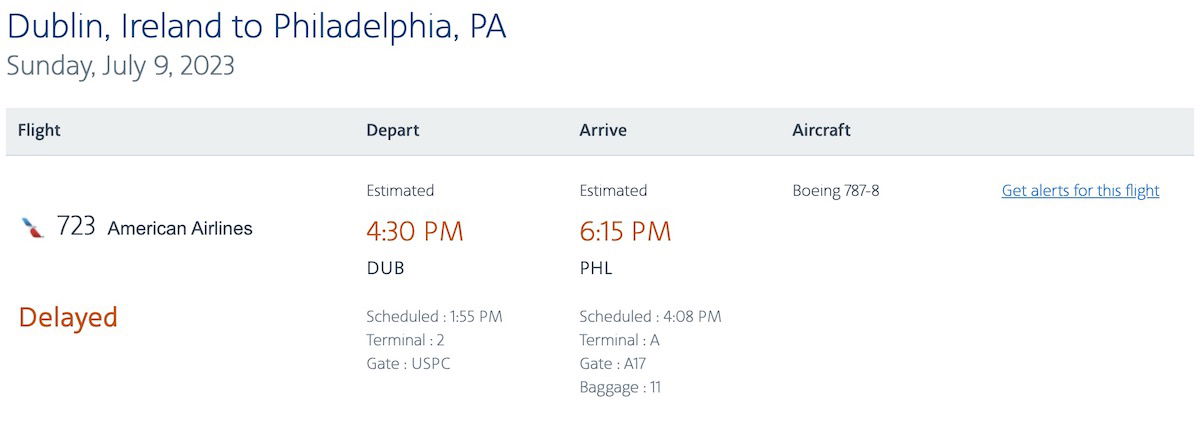This screenshot has width=1200, height=429.
Task: Open the Get alerts for this flight link
Action: tap(1080, 190)
